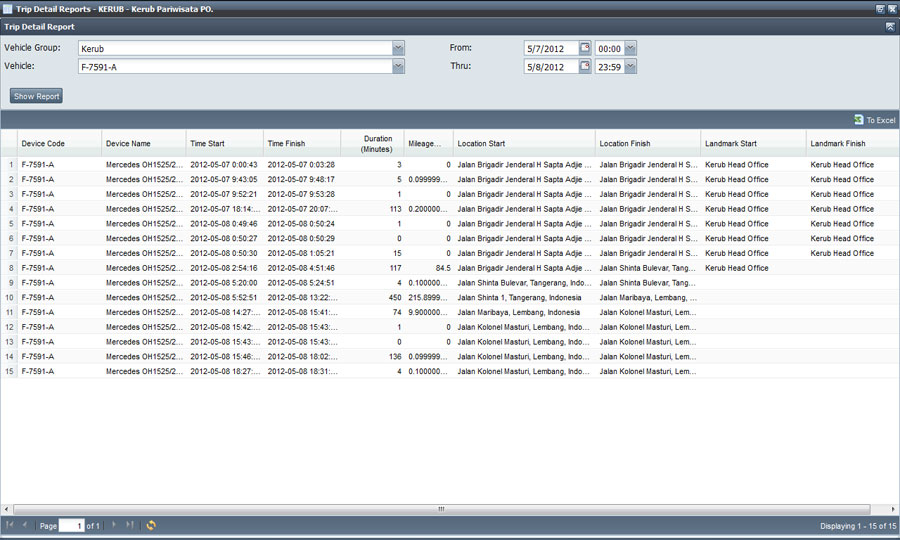Image resolution: width=900 pixels, height=540 pixels.
Task: Sort by Duration (Minutes) column header
Action: (377, 143)
